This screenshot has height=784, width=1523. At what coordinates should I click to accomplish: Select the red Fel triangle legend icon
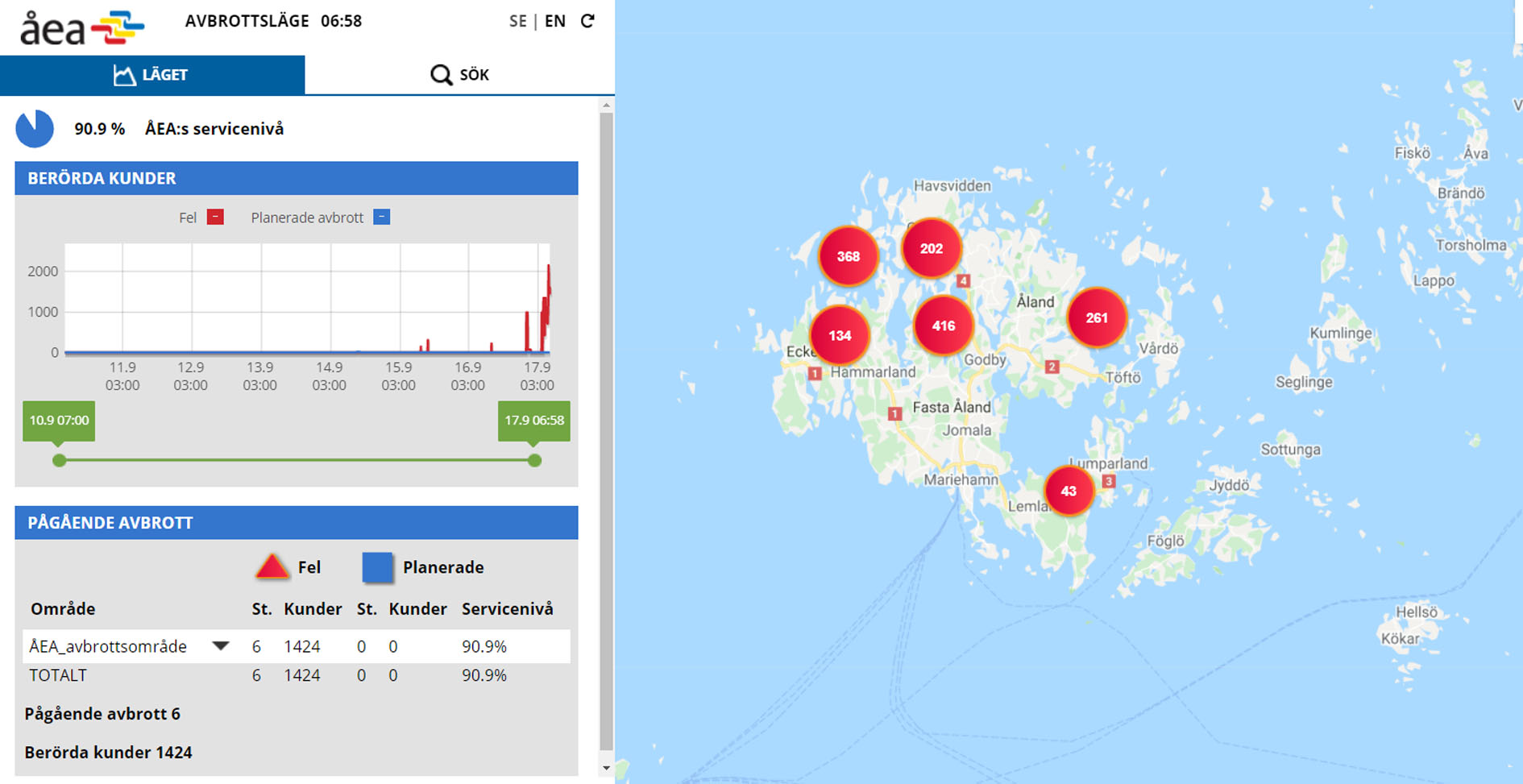click(x=274, y=566)
